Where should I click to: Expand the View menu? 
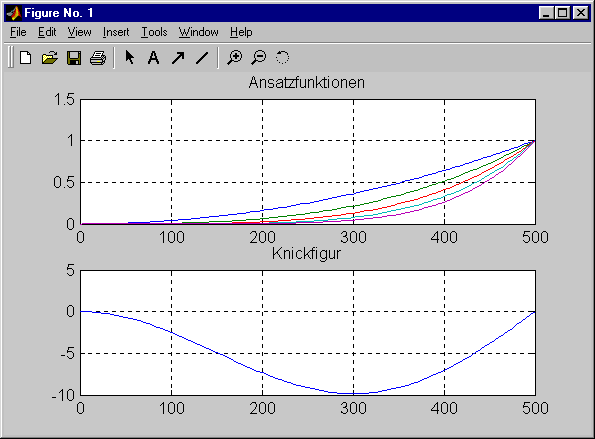click(79, 32)
